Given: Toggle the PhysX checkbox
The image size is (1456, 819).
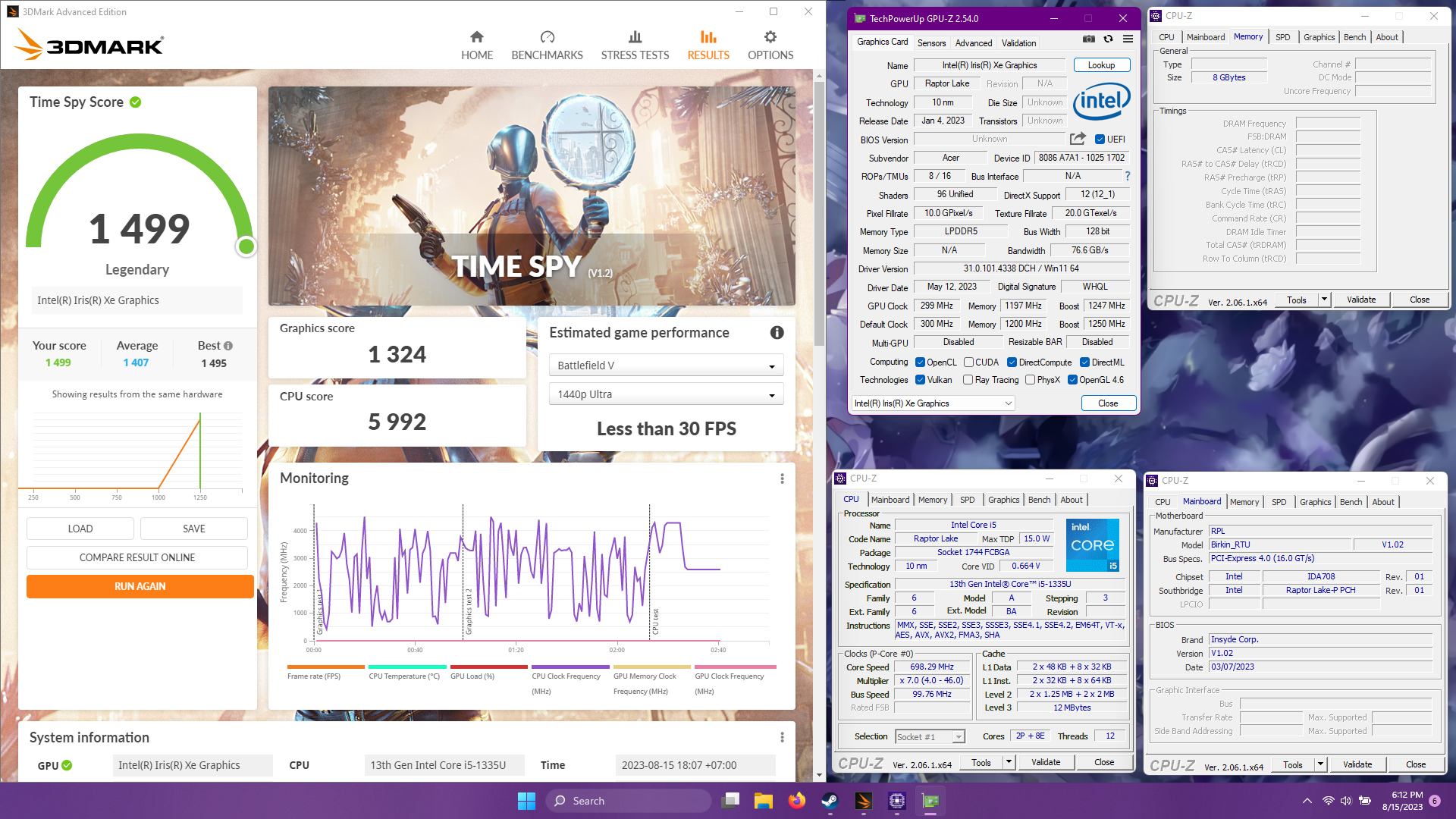Looking at the screenshot, I should coord(1030,380).
